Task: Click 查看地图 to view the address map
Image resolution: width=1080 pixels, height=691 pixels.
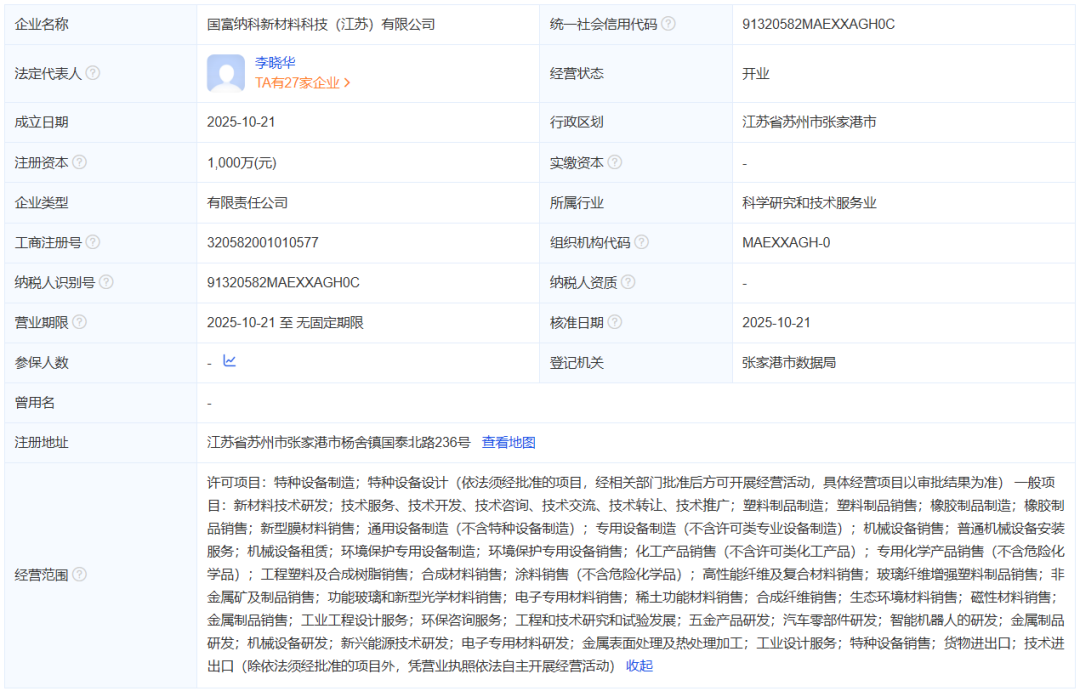Action: tap(508, 442)
